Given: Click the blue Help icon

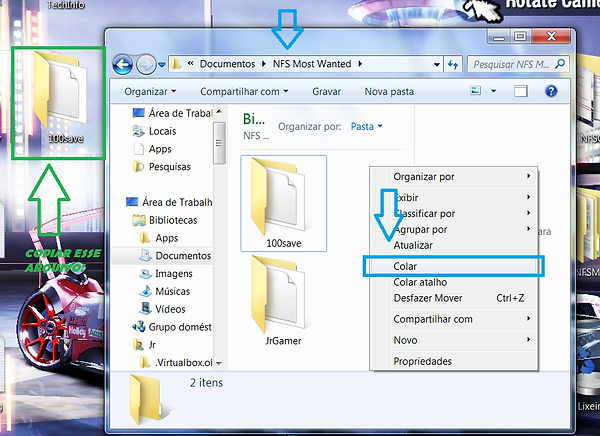Looking at the screenshot, I should tap(551, 91).
